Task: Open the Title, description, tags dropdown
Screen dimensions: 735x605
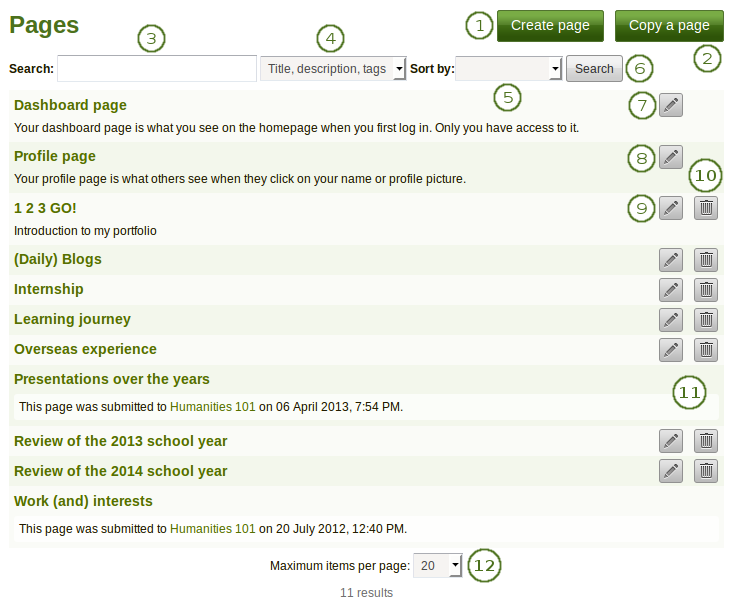Action: click(x=333, y=68)
